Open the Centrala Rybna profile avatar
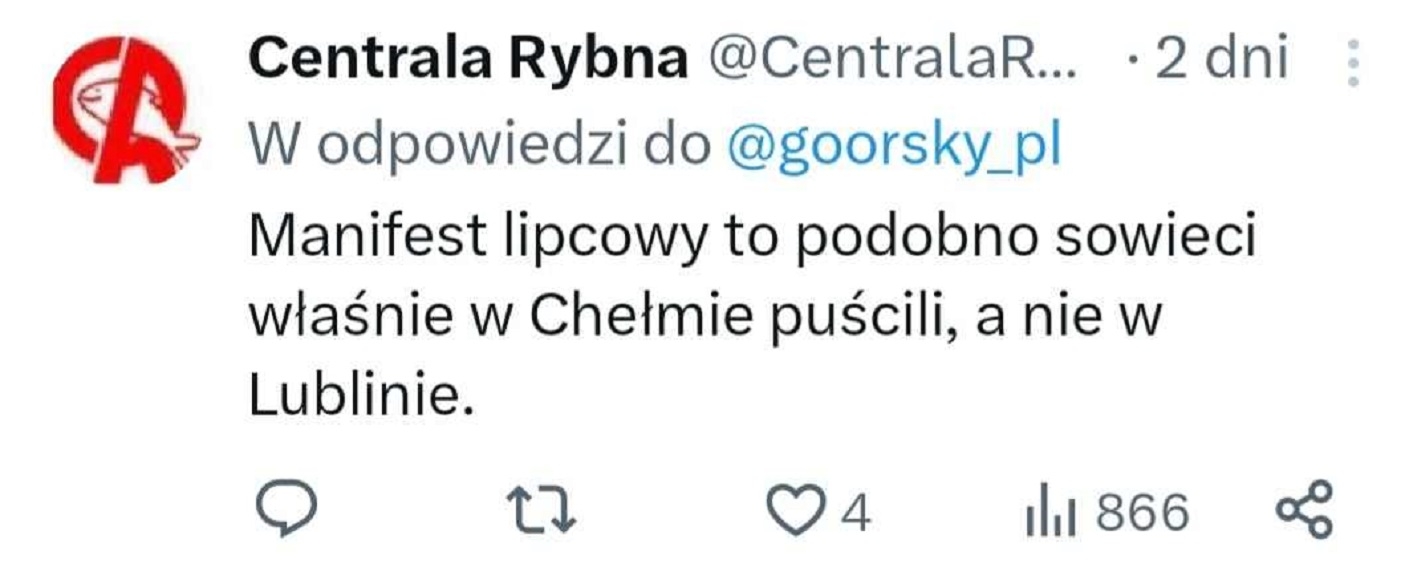Viewport: 1401px width, 580px height. [x=127, y=110]
